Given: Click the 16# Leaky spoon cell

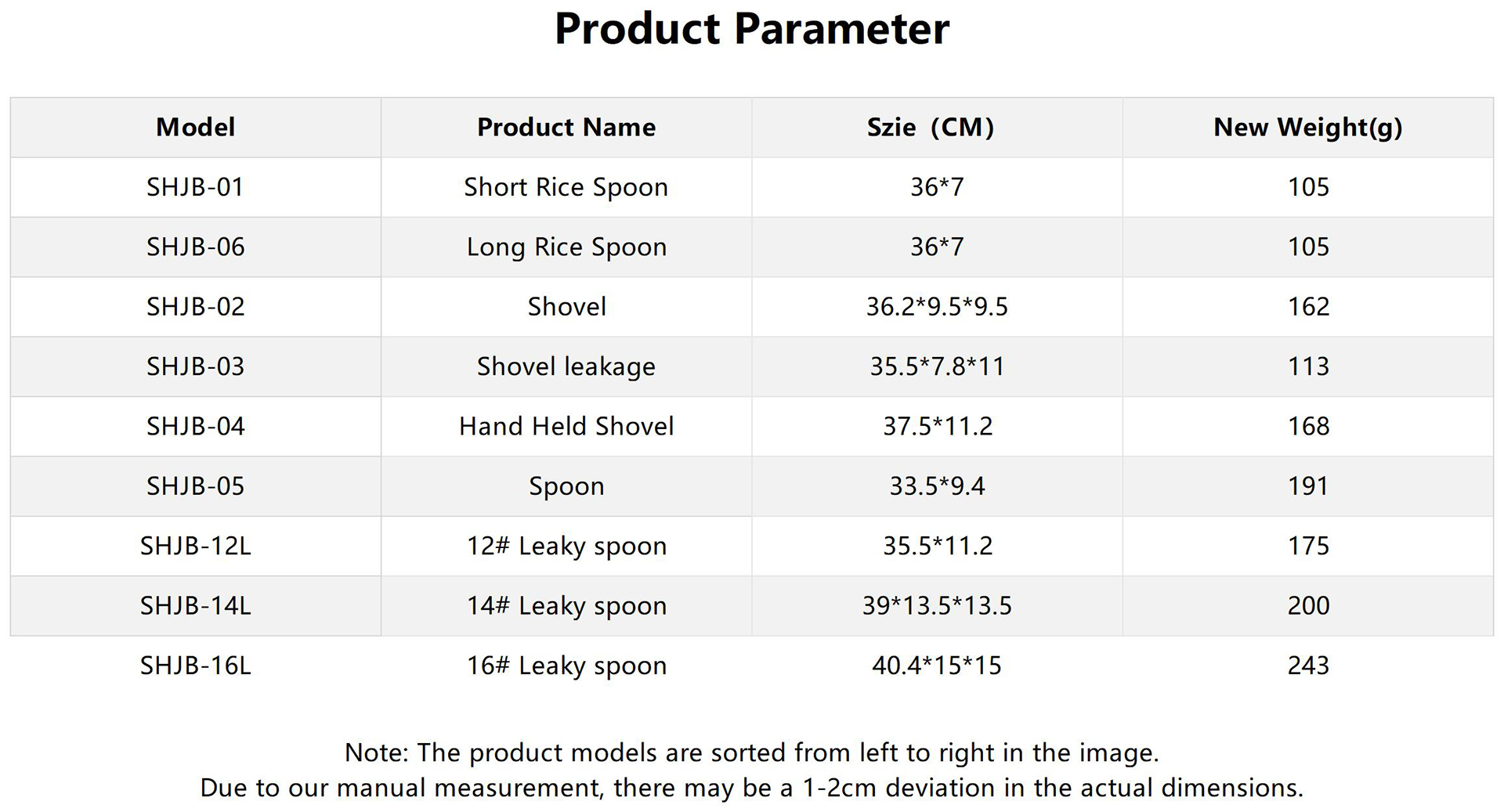Looking at the screenshot, I should click(566, 666).
